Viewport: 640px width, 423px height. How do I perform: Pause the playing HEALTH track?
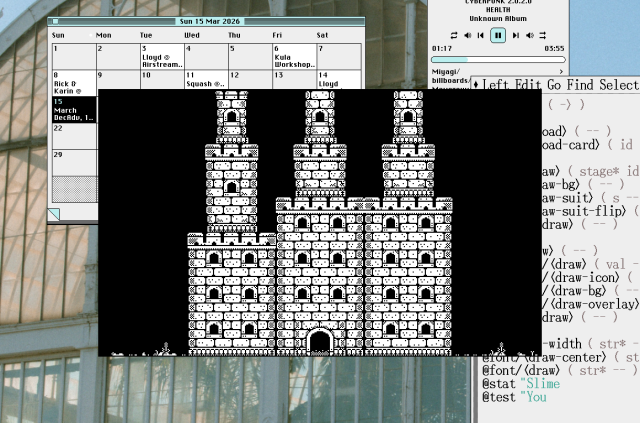click(498, 35)
